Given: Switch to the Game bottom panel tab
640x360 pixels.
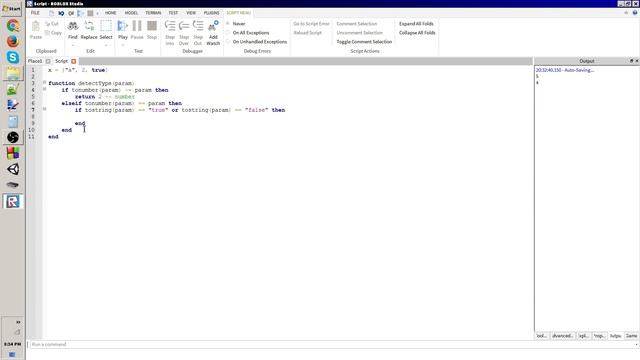Looking at the screenshot, I should (x=631, y=336).
